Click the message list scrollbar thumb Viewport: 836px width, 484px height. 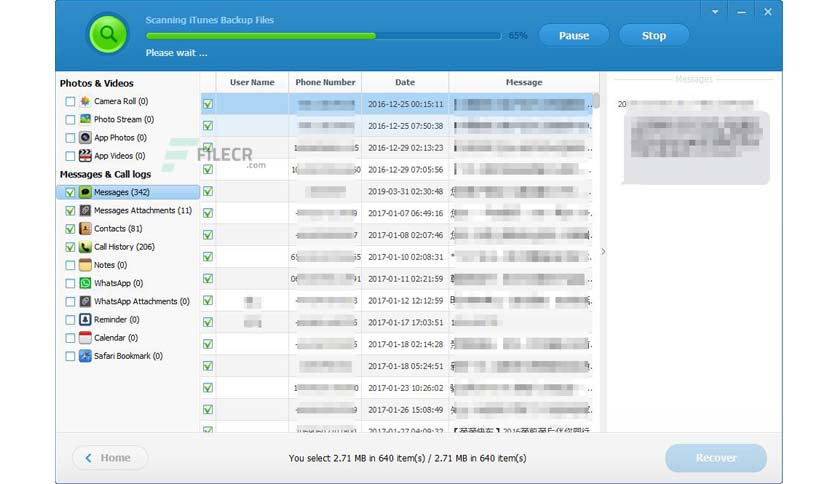pyautogui.click(x=596, y=100)
